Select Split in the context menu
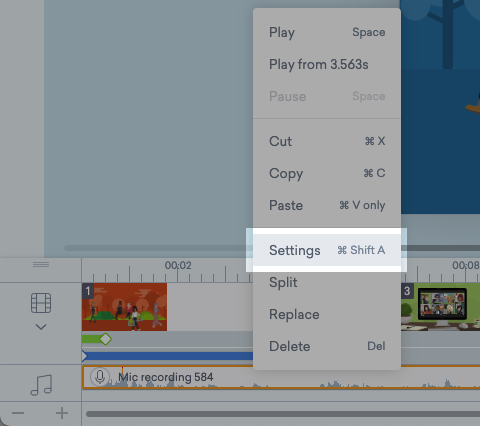The height and width of the screenshot is (426, 480). click(x=327, y=282)
